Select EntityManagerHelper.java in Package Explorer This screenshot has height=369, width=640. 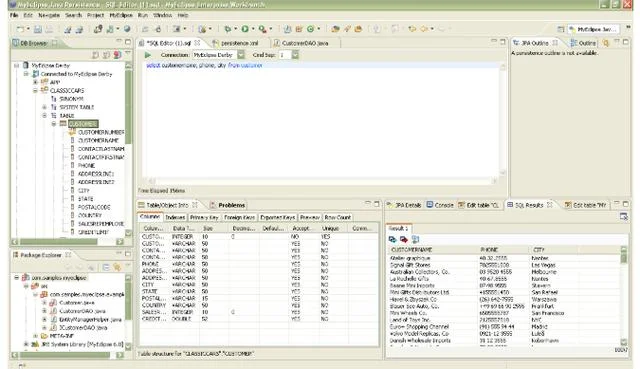coord(90,320)
